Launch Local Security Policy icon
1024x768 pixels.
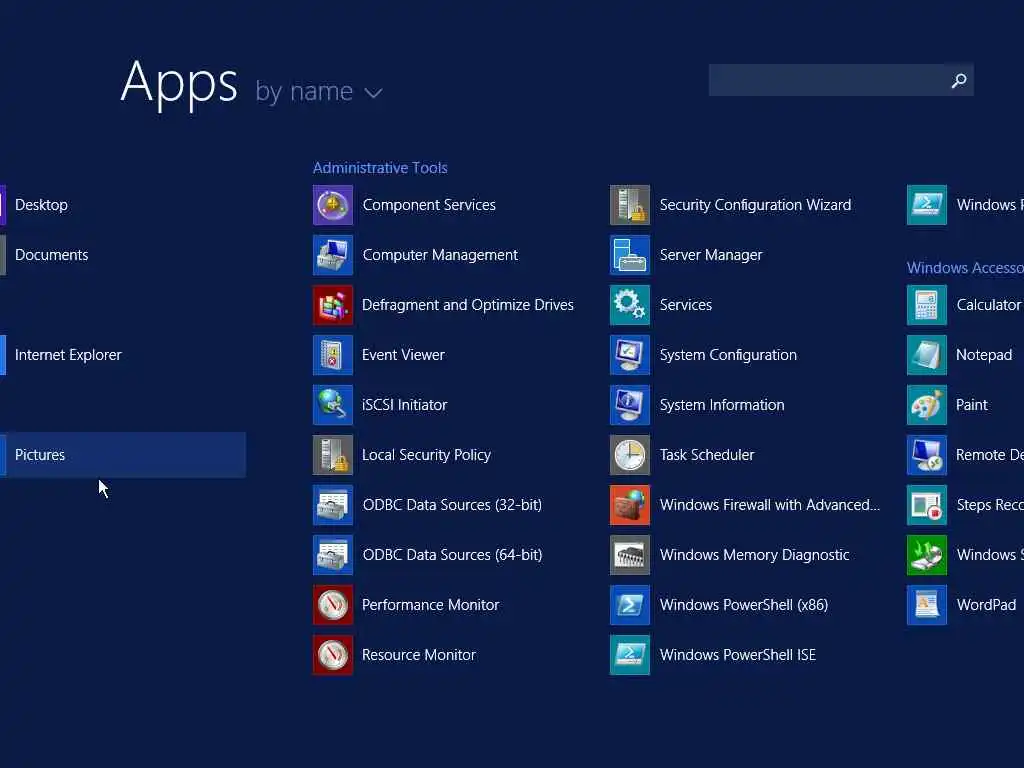(x=332, y=455)
